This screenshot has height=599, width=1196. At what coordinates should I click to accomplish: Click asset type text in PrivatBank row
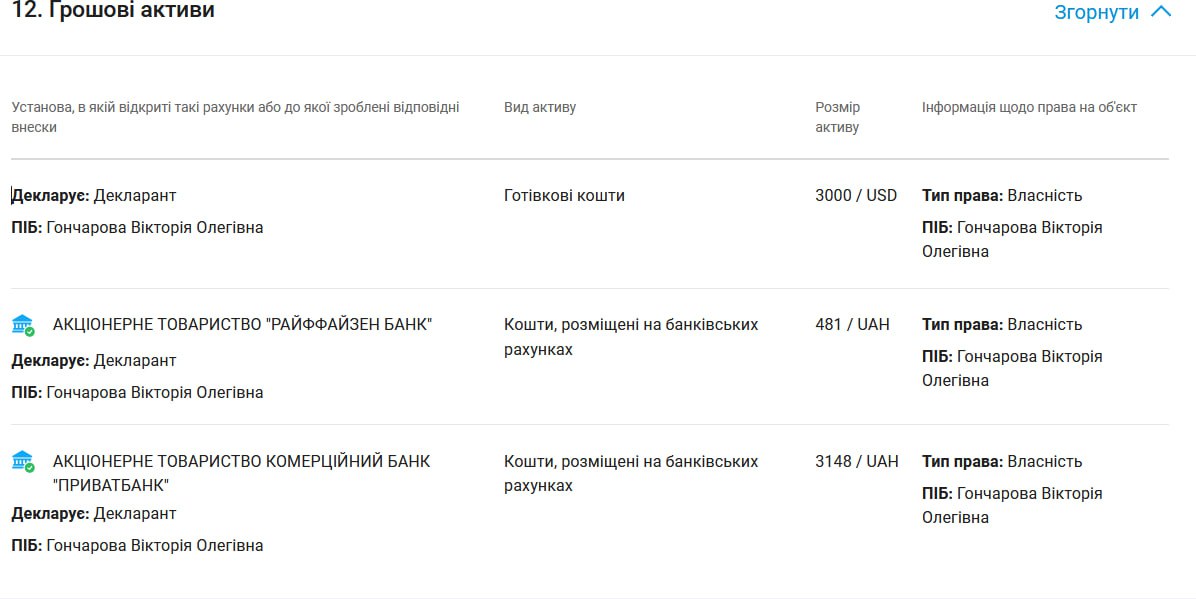[x=631, y=473]
